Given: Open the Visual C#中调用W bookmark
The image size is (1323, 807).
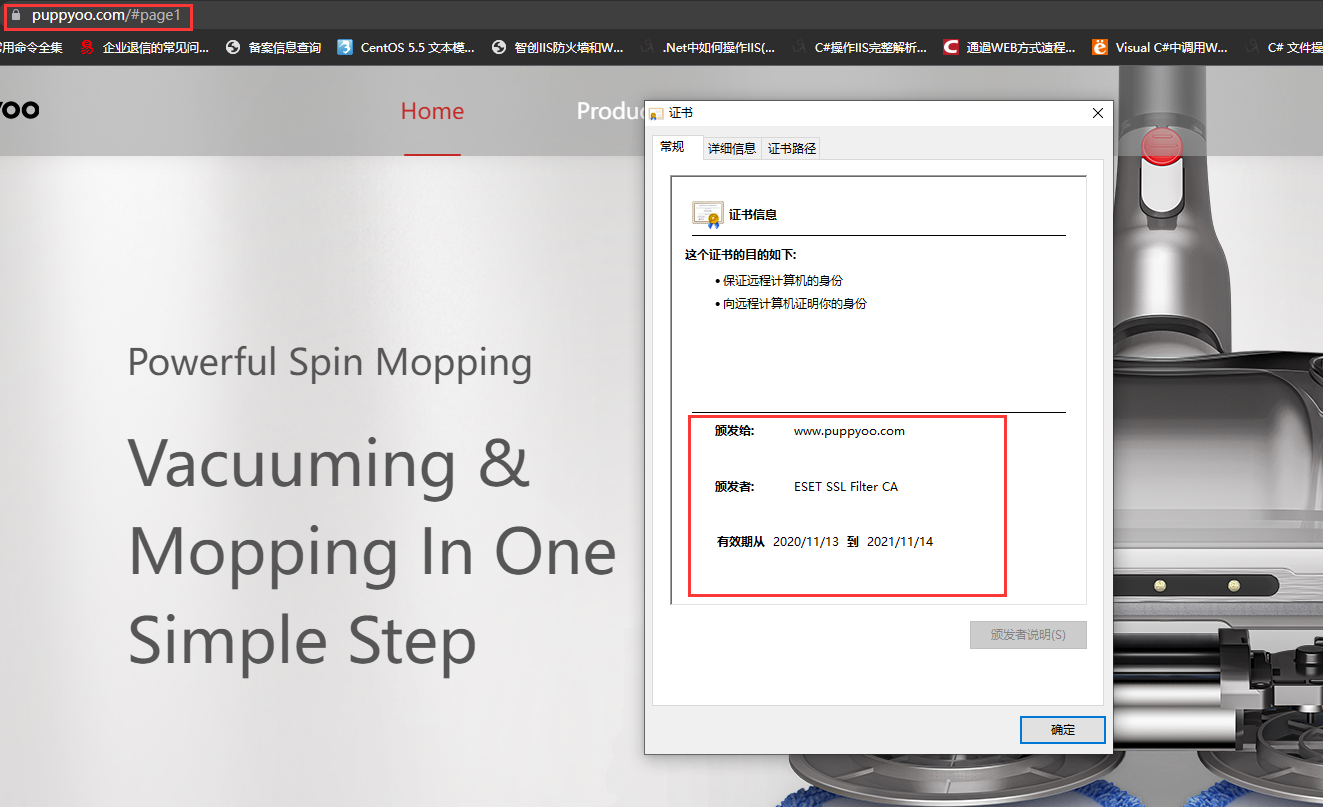Looking at the screenshot, I should point(1160,47).
